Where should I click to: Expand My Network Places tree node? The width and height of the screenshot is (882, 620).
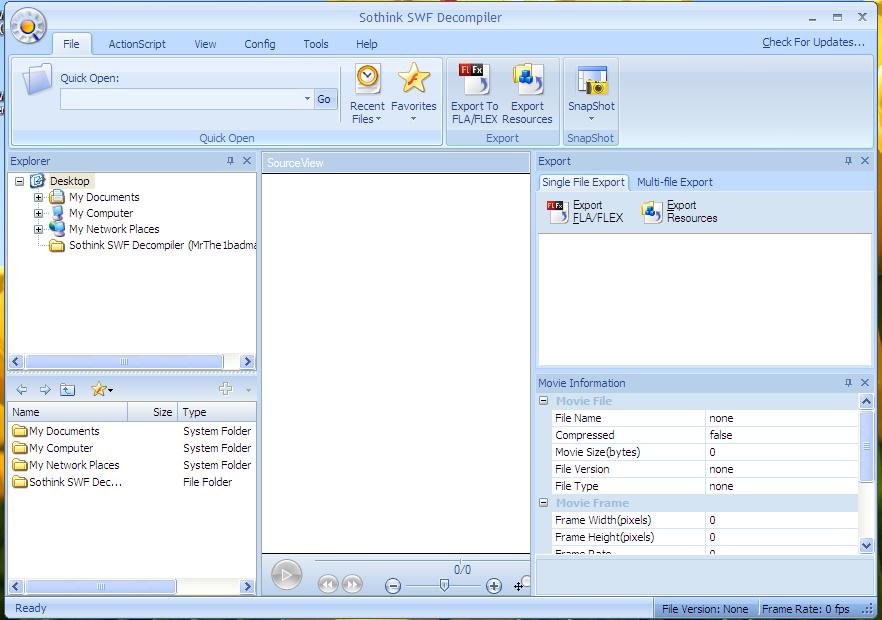[38, 229]
